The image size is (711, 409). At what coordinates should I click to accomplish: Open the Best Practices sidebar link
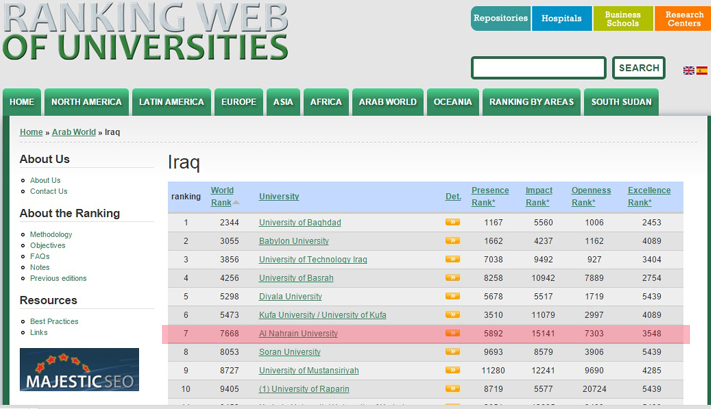(x=54, y=321)
